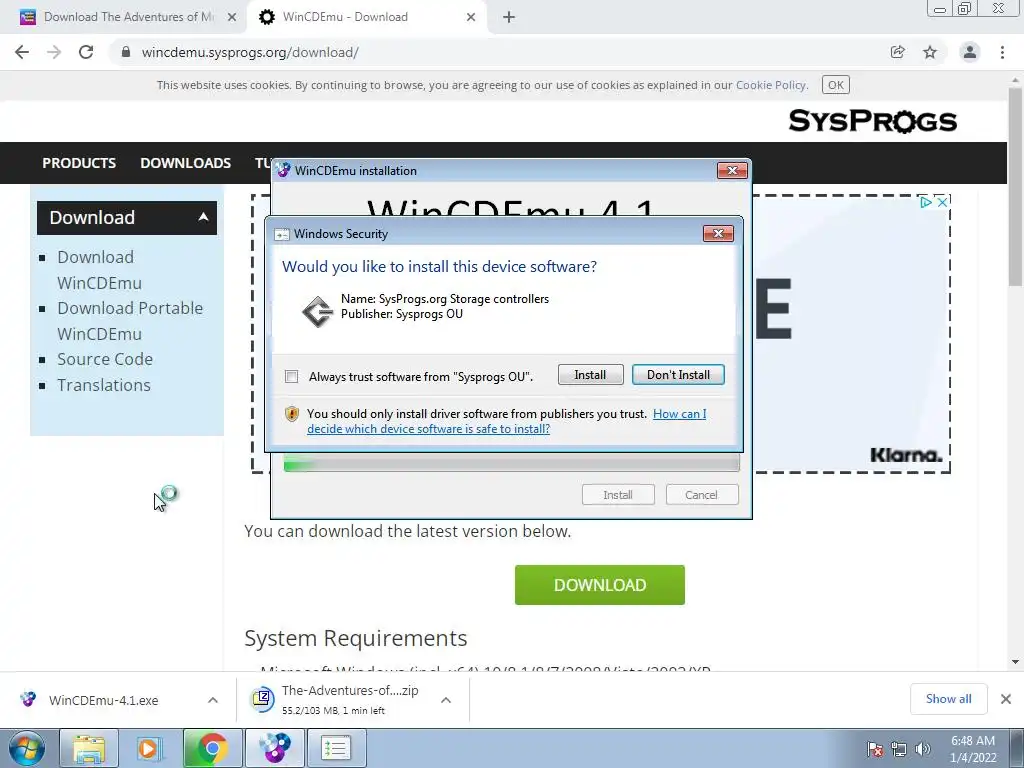
Task: Close the Adventures download tab
Action: coord(232,17)
